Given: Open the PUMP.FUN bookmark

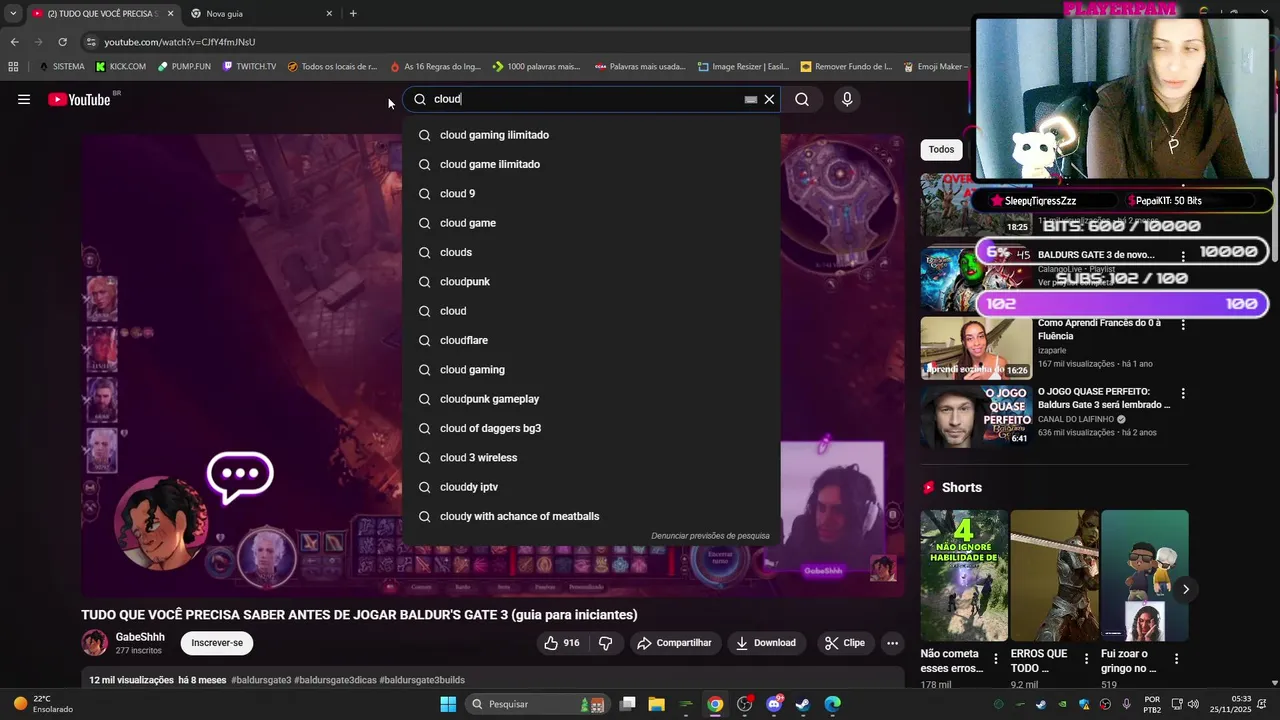Looking at the screenshot, I should click(184, 67).
